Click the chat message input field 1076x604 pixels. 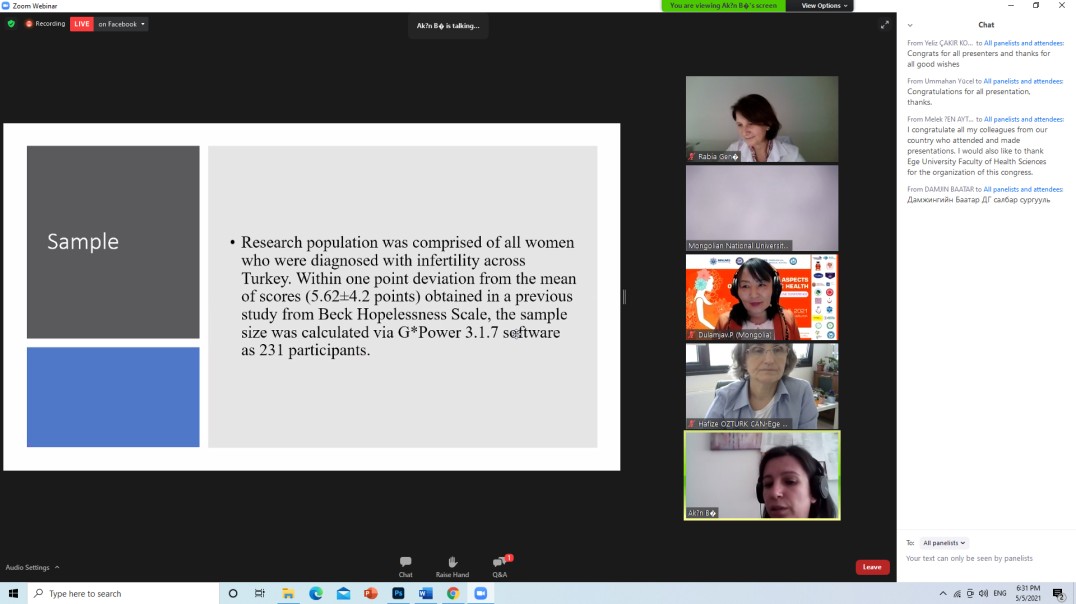click(985, 559)
